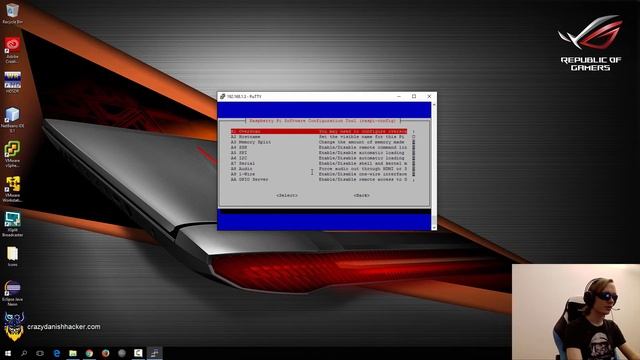640x360 pixels.
Task: Select the A9 1-Wire menu entry
Action: point(319,174)
